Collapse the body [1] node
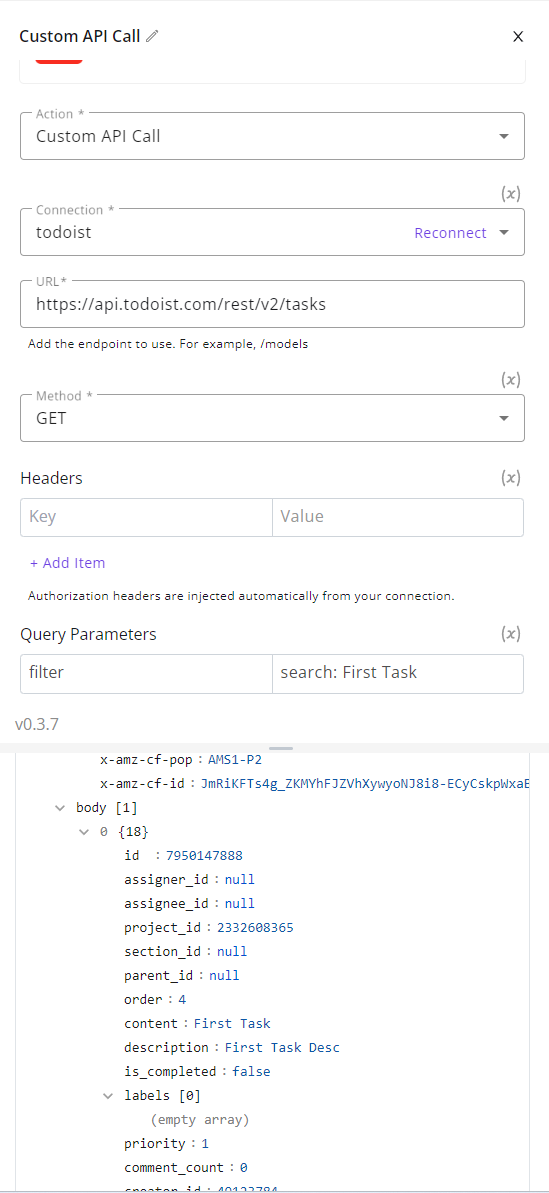The height and width of the screenshot is (1193, 549). [x=60, y=808]
